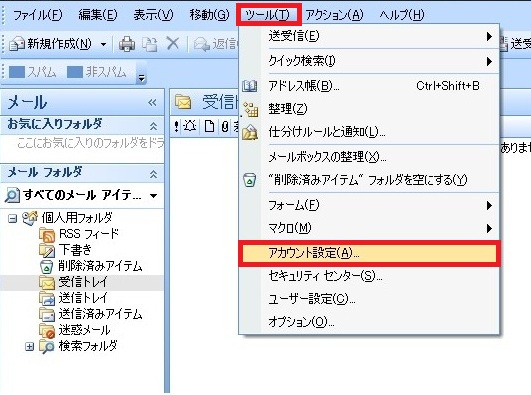531x395 pixels.
Task: Click the delete X toolbar icon
Action: [173, 44]
